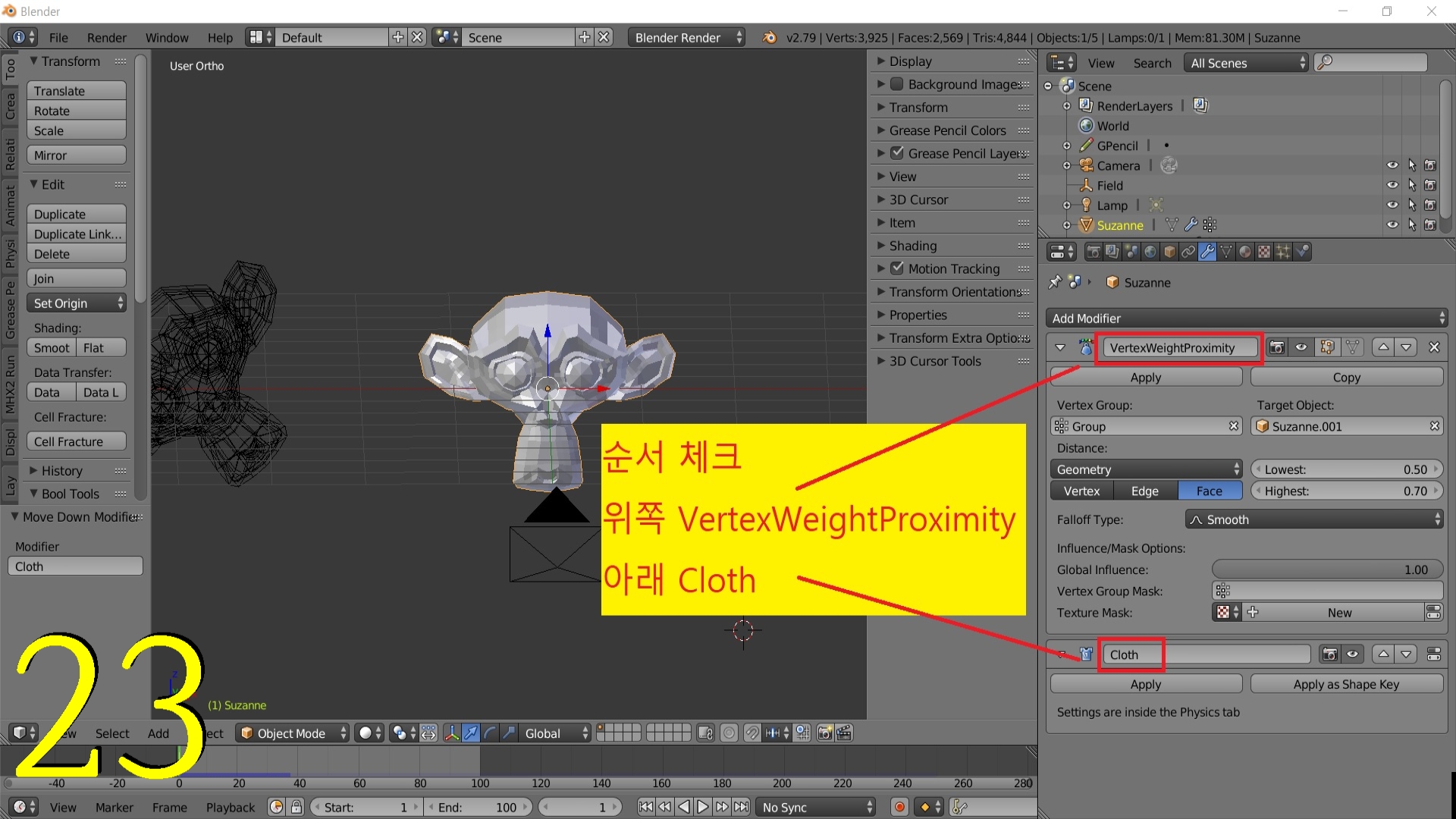
Task: Toggle Field renderability camera in outliner
Action: 1430,185
